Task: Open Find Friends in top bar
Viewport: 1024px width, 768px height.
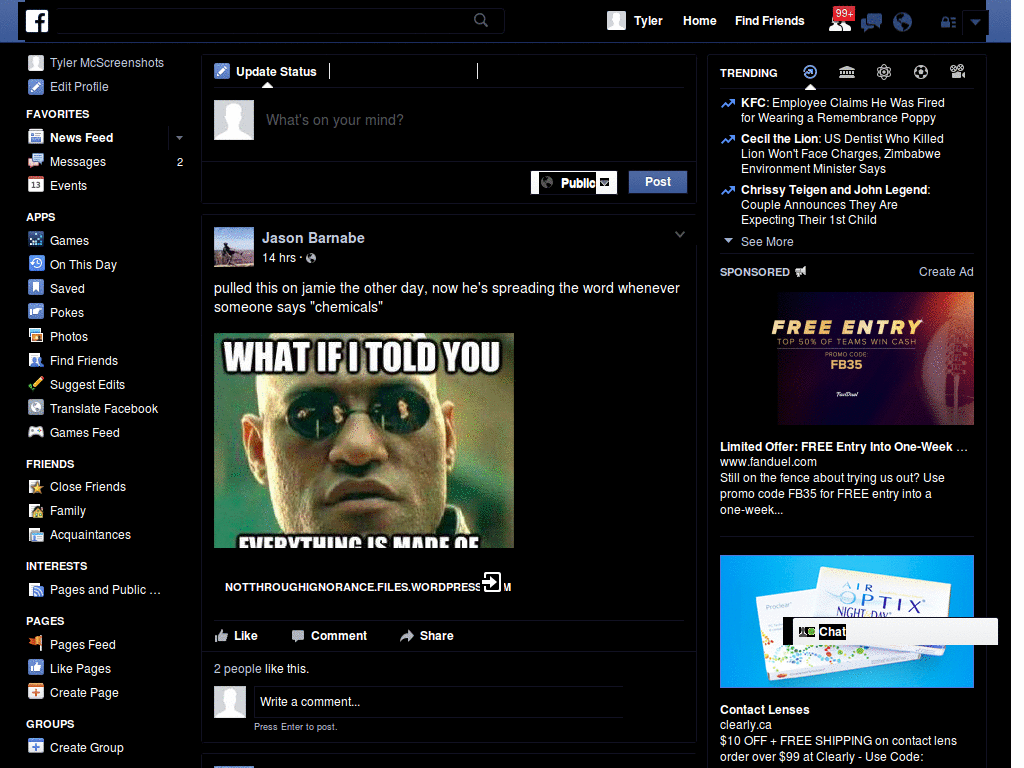Action: click(x=769, y=21)
